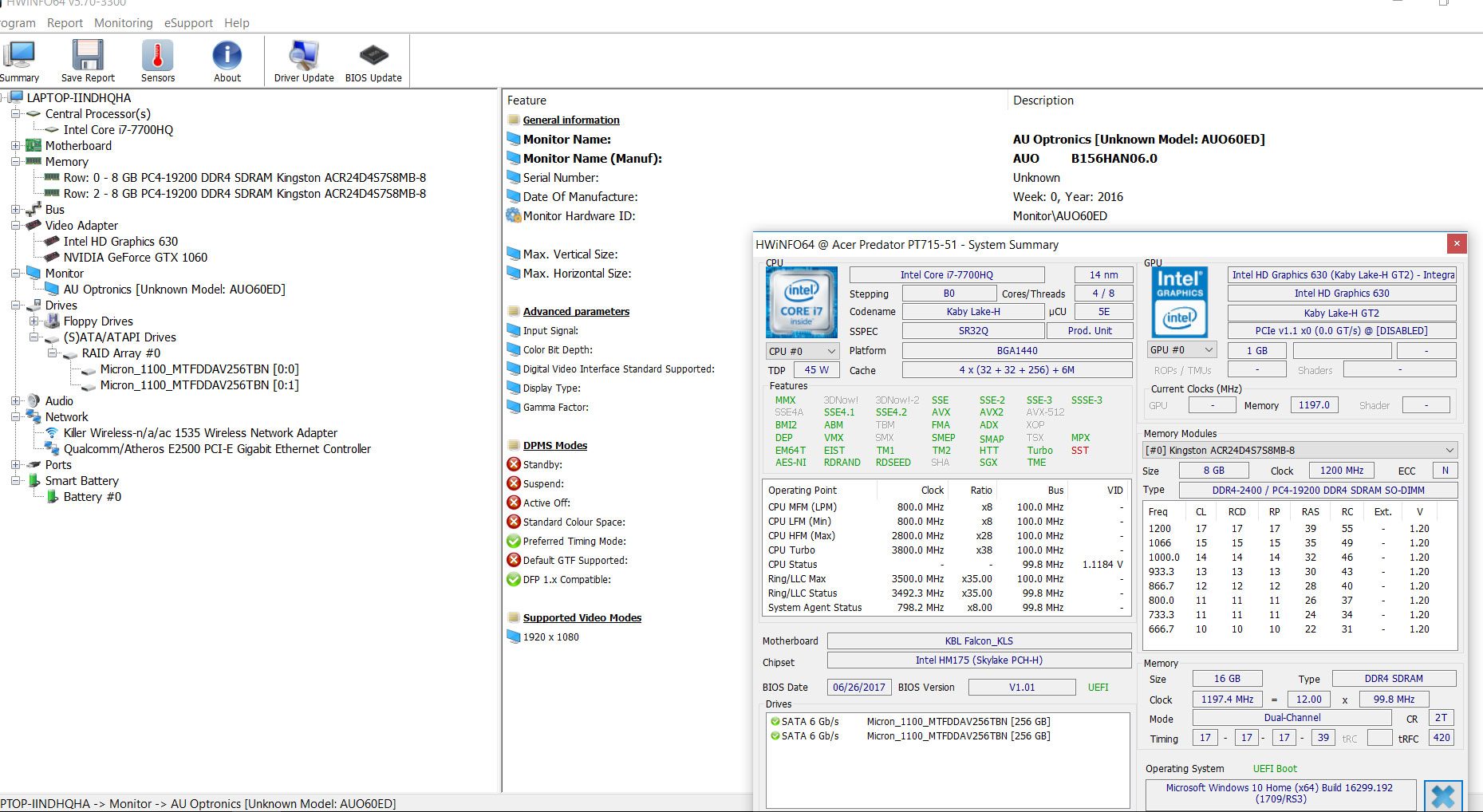This screenshot has width=1483, height=812.
Task: Click the green check of second SATA 6 Gb/s drive
Action: (775, 735)
